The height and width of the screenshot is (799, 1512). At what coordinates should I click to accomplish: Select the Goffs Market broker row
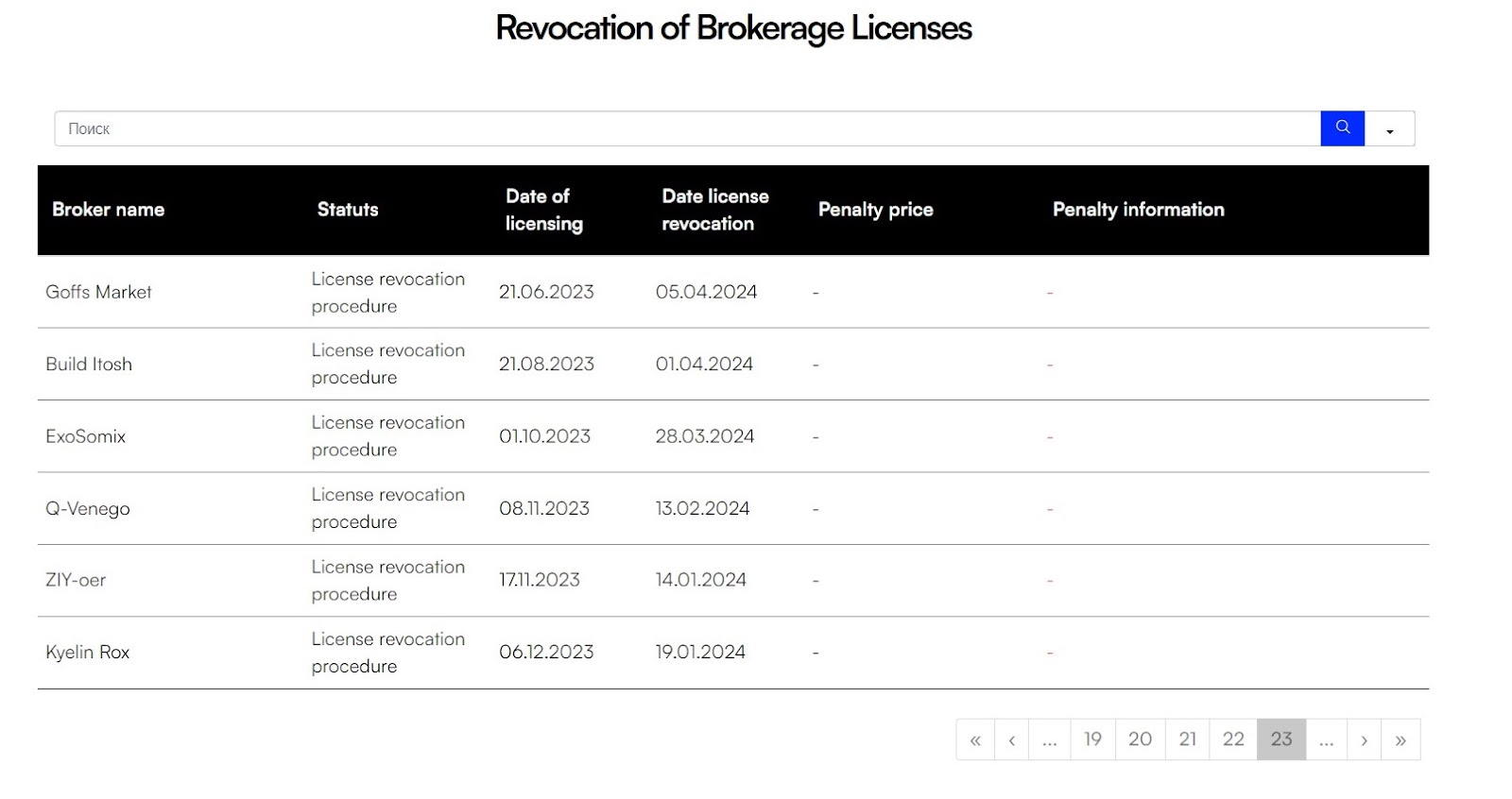pyautogui.click(x=98, y=293)
